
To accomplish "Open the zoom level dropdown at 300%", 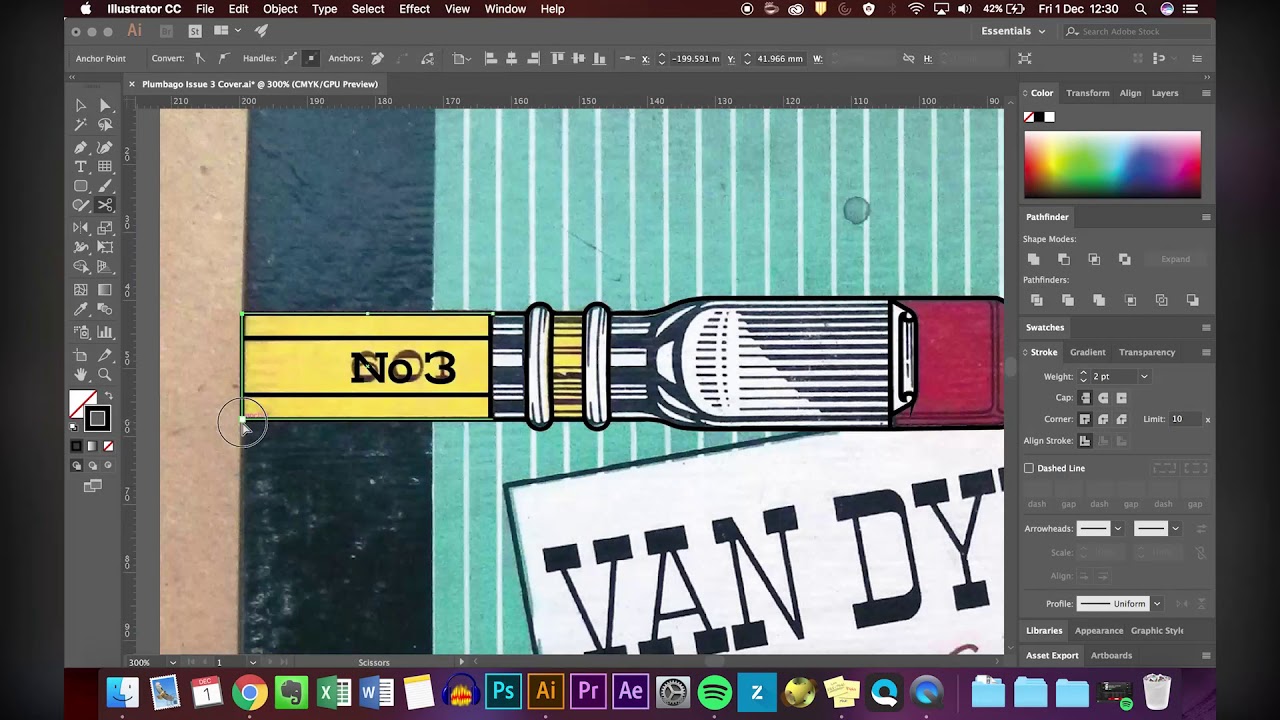I will pos(172,662).
